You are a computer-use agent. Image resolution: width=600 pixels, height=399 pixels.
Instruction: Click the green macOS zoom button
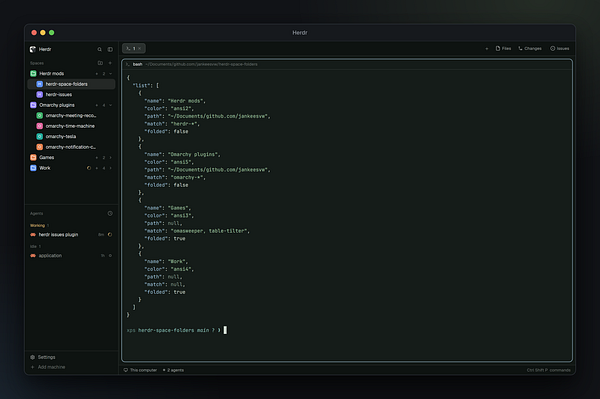coord(52,33)
